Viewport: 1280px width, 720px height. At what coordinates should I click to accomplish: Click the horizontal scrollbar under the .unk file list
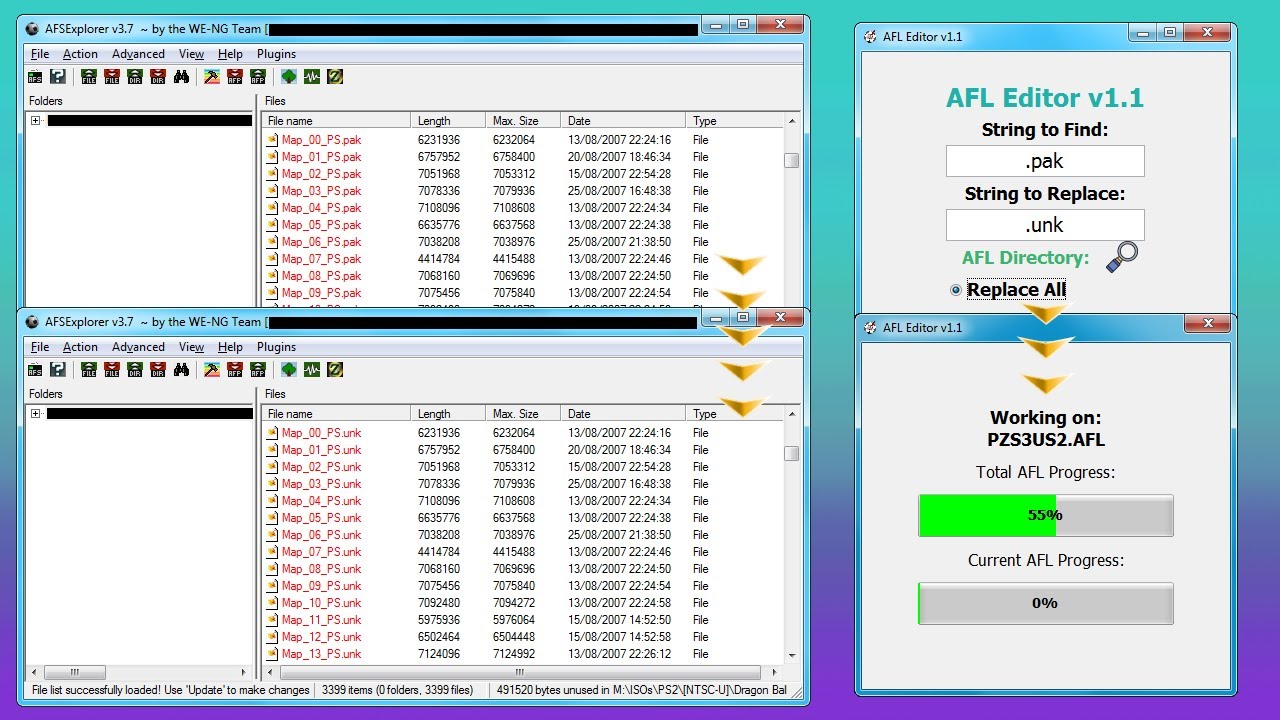520,672
